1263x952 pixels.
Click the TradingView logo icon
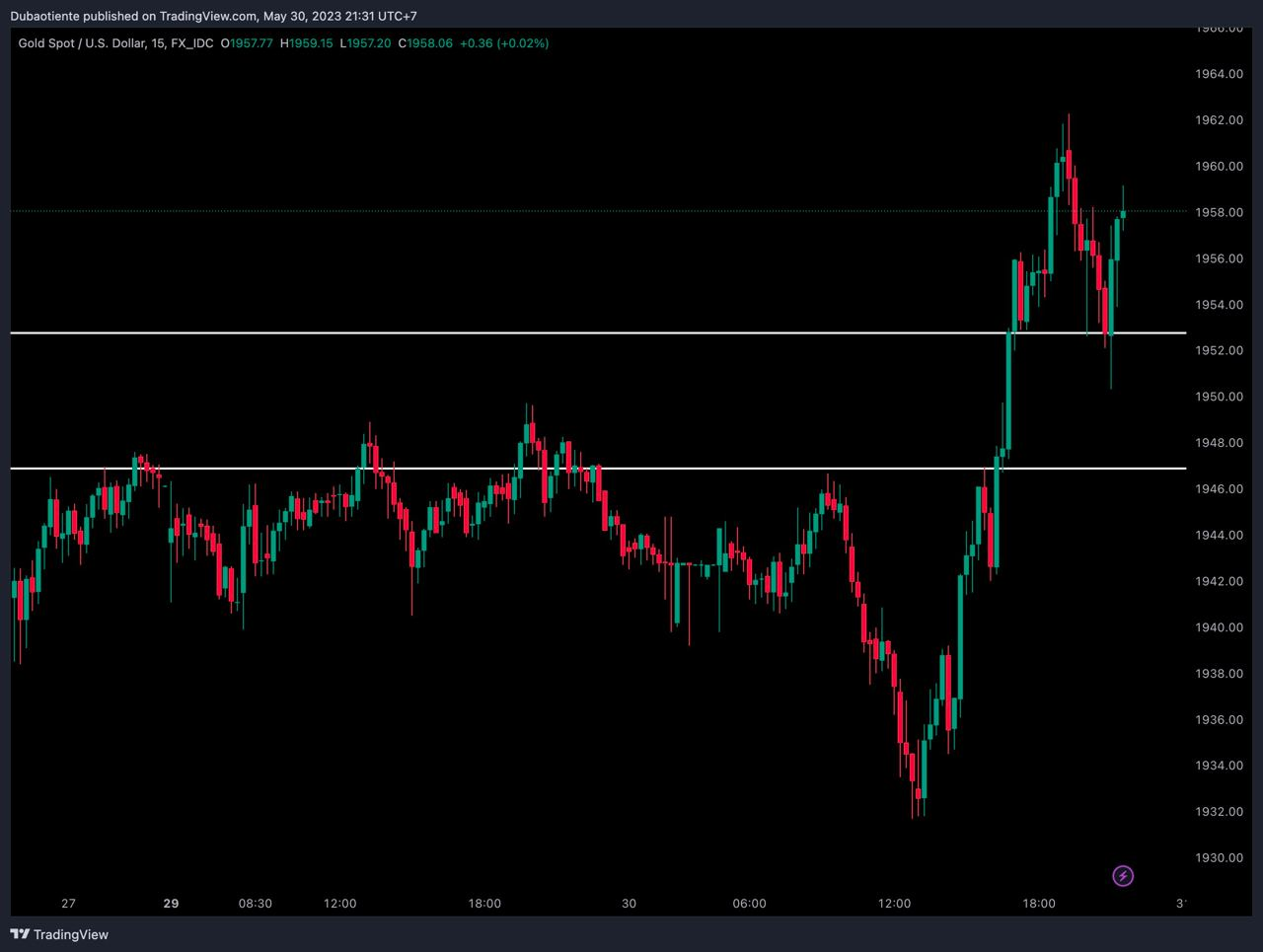pyautogui.click(x=20, y=934)
